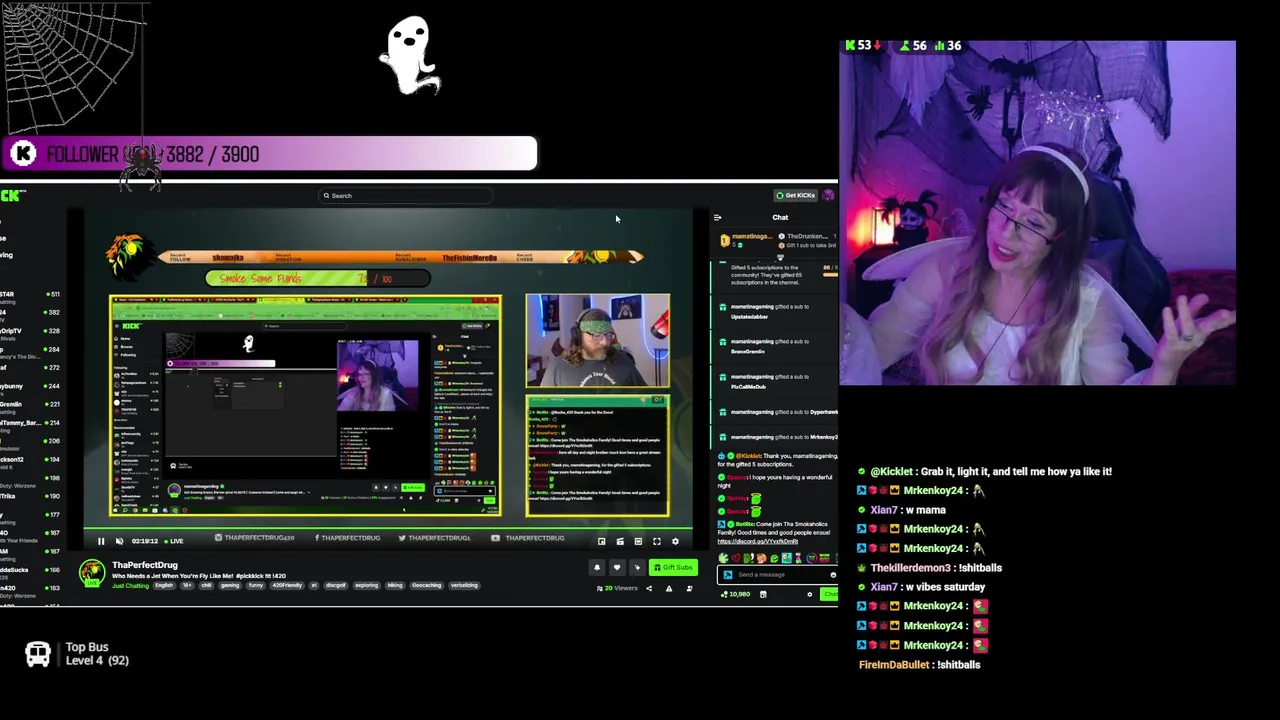The height and width of the screenshot is (720, 1280).
Task: Open the user profile avatar menu
Action: pyautogui.click(x=828, y=196)
